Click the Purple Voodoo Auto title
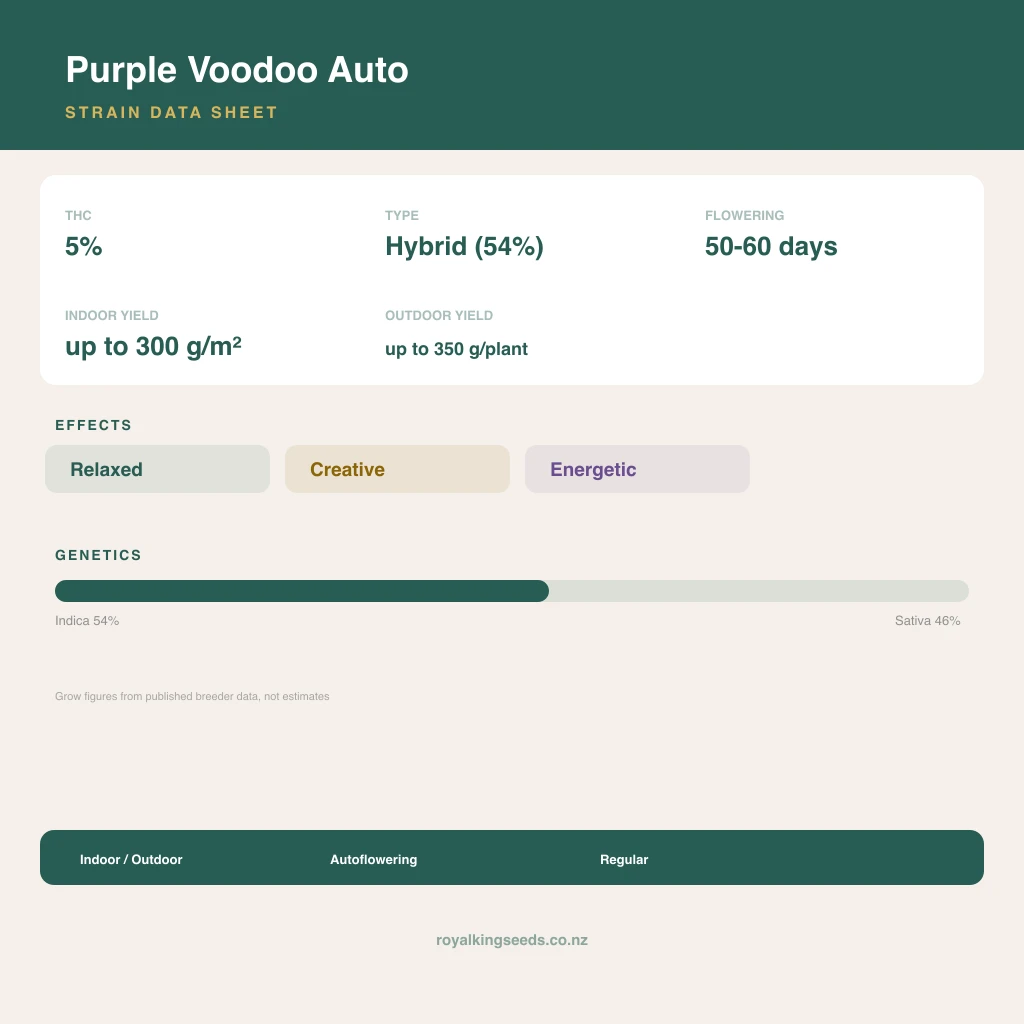This screenshot has width=1024, height=1024. 236,70
